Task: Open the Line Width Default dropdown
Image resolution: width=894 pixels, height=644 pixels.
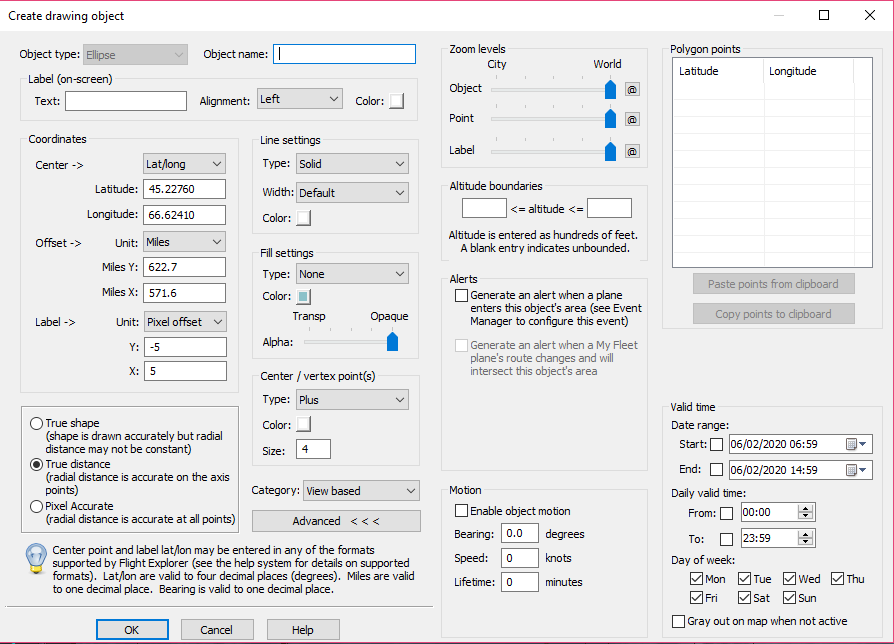Action: coord(352,193)
